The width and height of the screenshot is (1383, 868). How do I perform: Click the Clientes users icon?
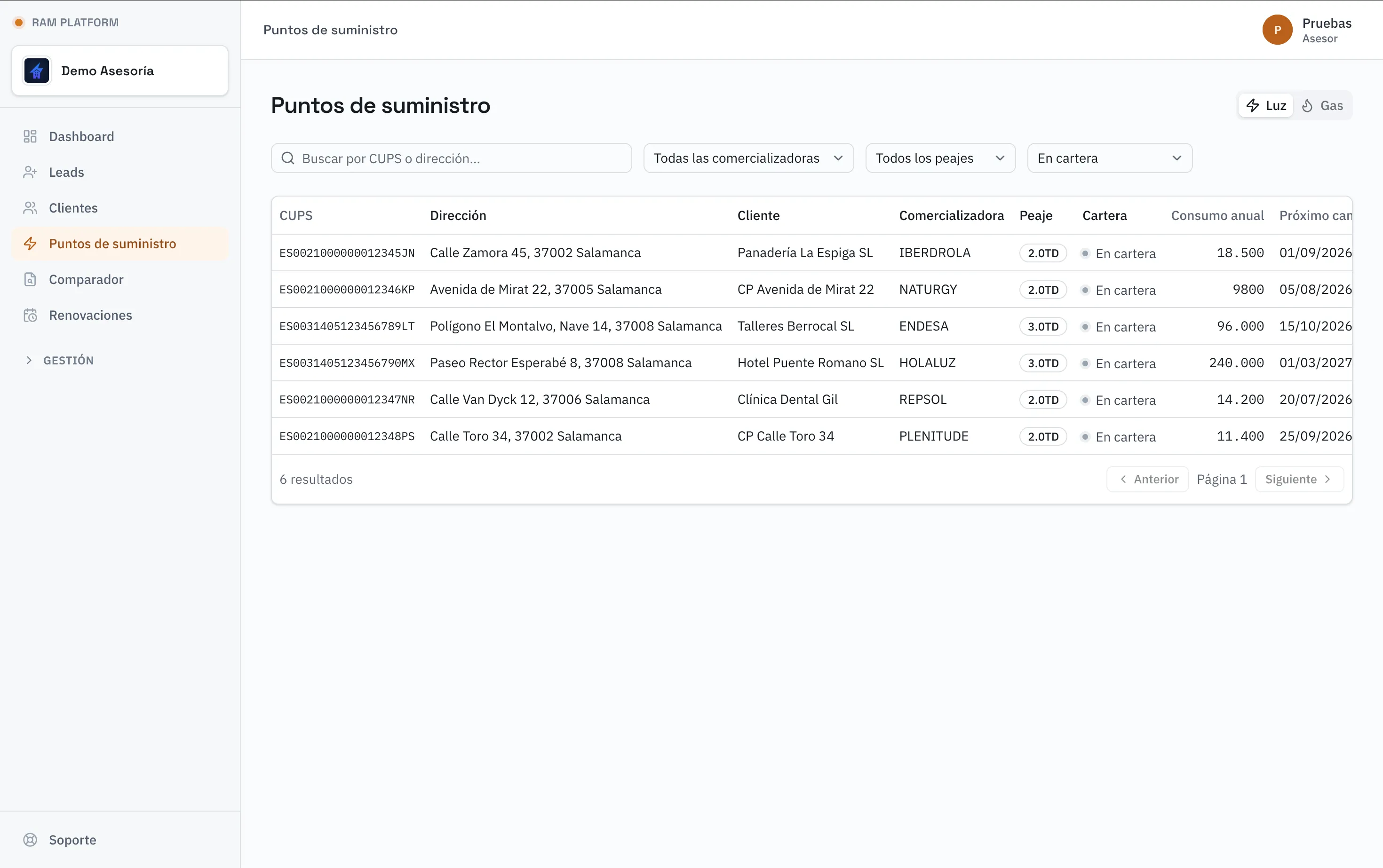point(30,208)
